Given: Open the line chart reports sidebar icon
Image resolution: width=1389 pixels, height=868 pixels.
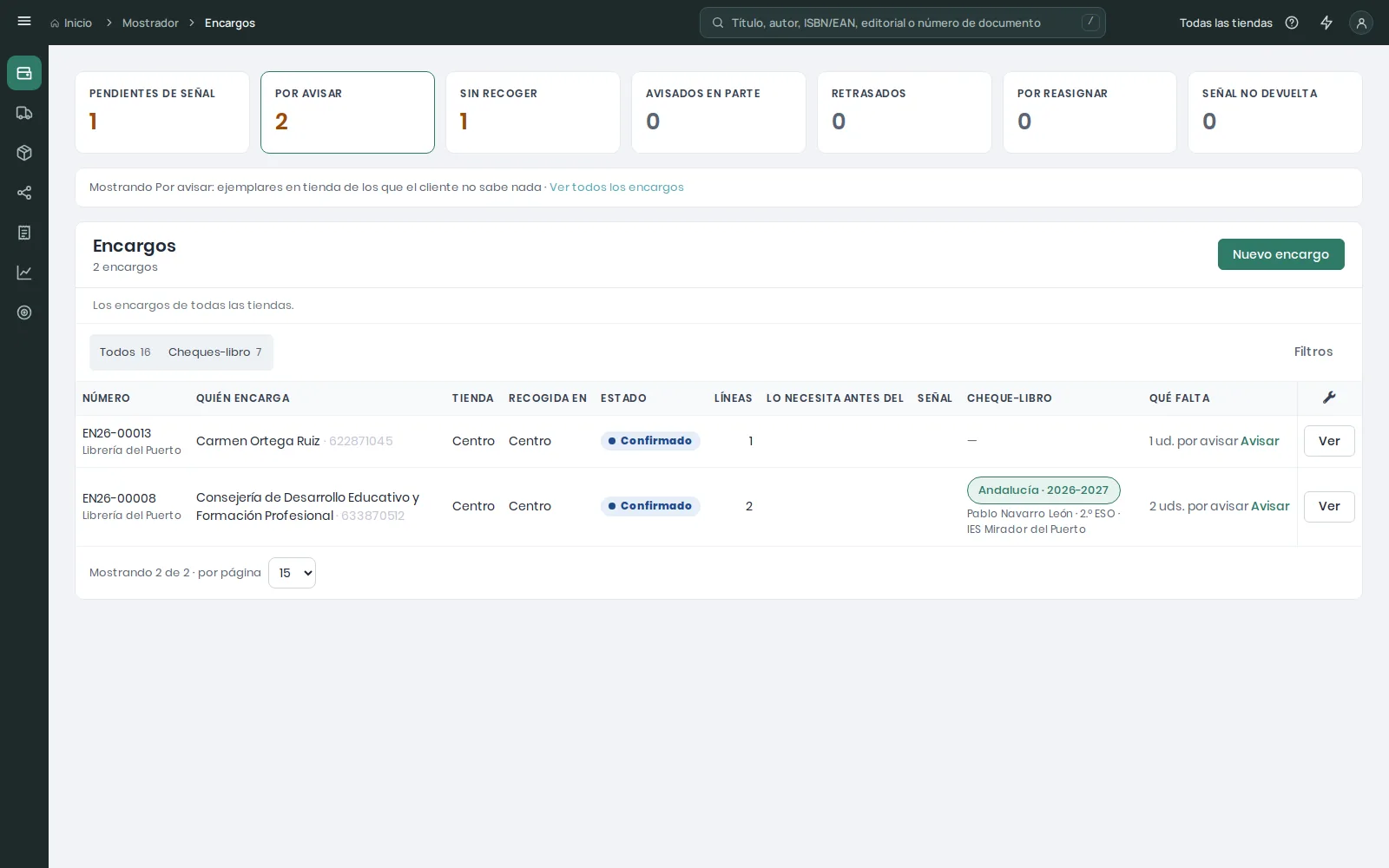Looking at the screenshot, I should coord(24,273).
